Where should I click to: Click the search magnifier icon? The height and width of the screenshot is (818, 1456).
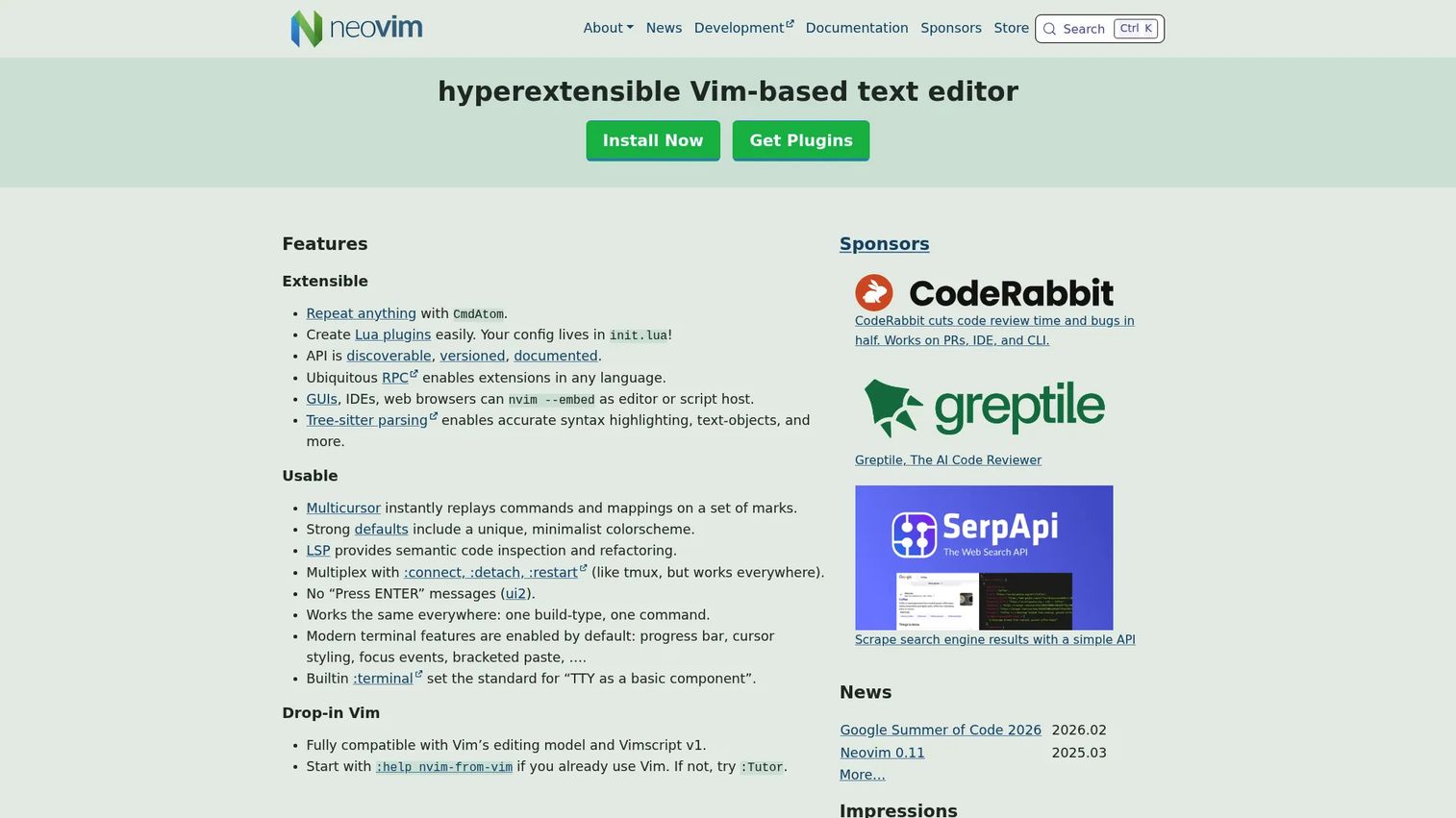coord(1049,29)
